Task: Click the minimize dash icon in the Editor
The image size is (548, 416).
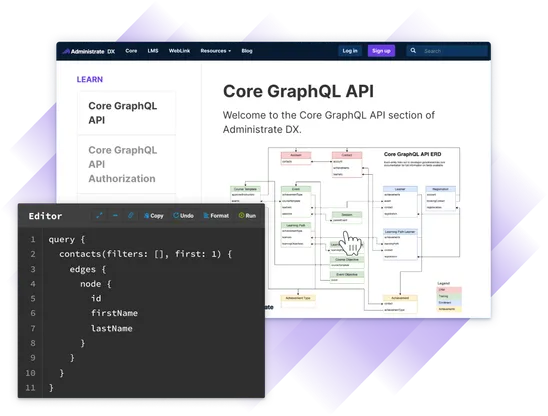Action: (x=115, y=215)
